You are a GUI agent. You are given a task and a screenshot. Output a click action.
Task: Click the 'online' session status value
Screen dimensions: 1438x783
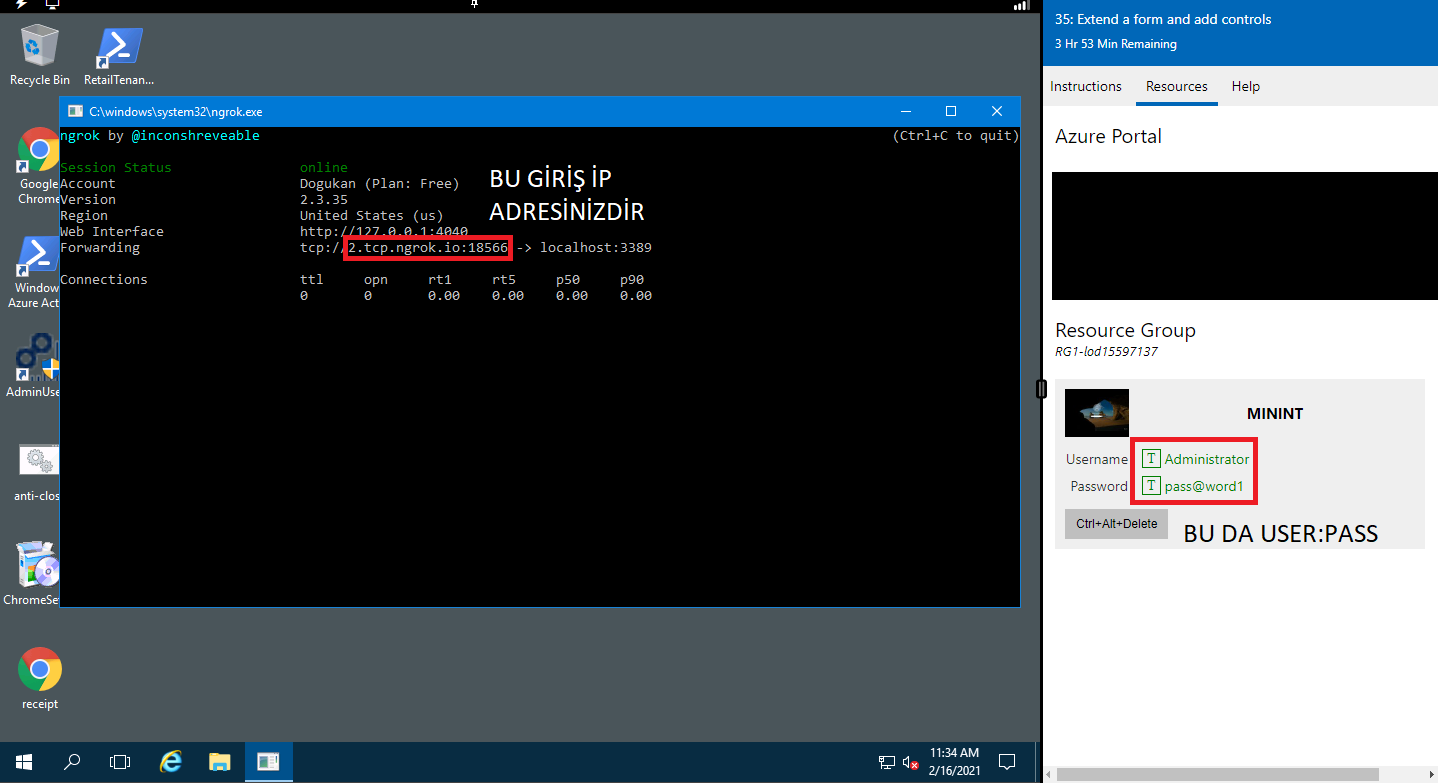(324, 167)
